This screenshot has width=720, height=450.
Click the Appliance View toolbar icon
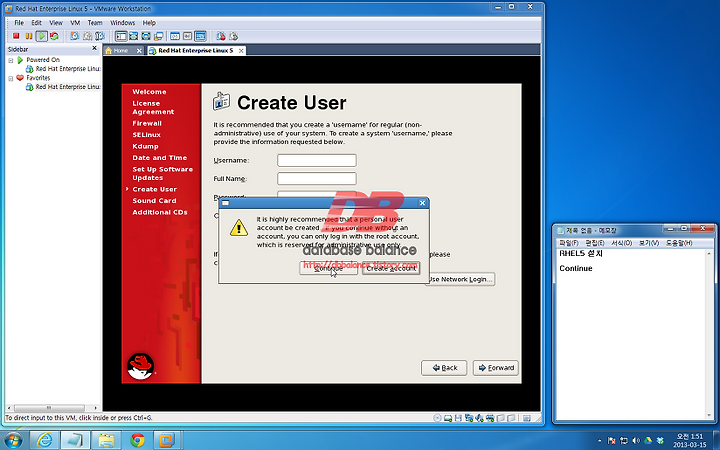click(x=187, y=36)
